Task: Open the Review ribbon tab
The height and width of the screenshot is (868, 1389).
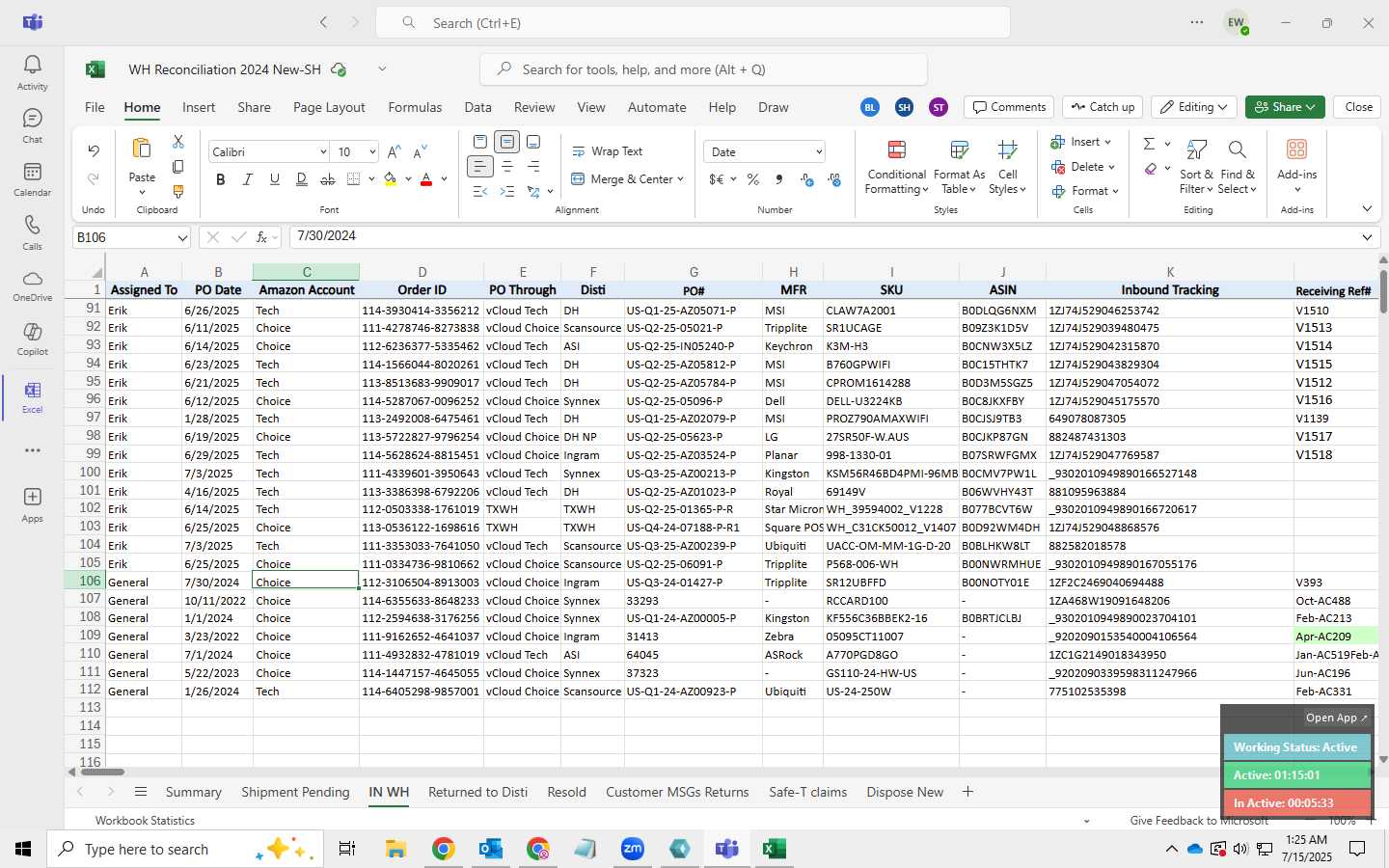Action: (534, 107)
